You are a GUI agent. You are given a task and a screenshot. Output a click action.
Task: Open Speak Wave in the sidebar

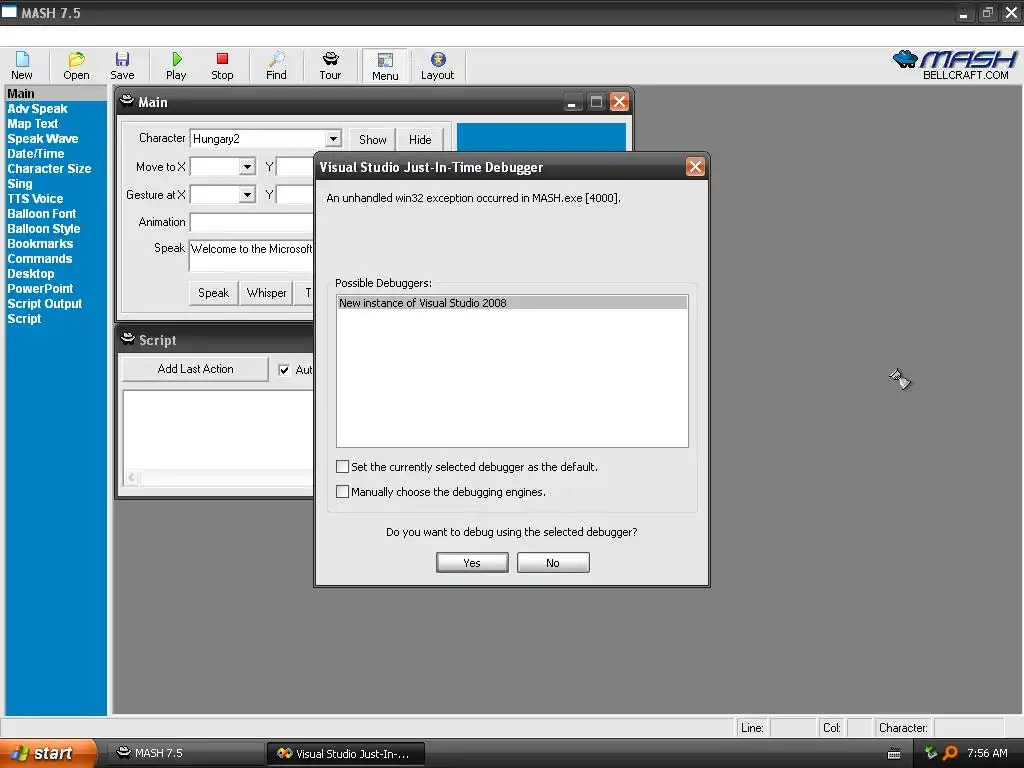42,138
